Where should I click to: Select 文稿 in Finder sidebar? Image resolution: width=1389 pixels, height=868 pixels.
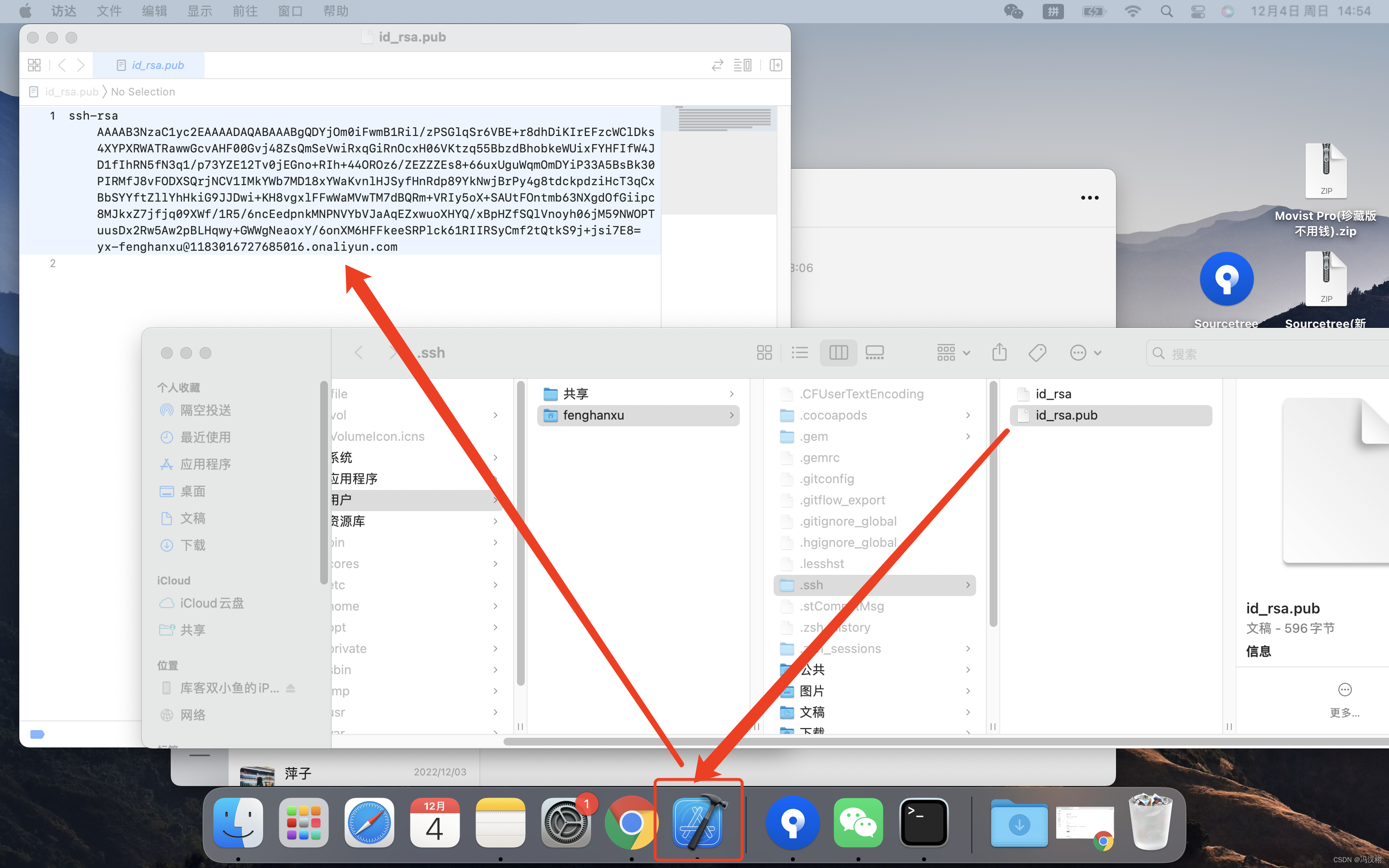182,518
